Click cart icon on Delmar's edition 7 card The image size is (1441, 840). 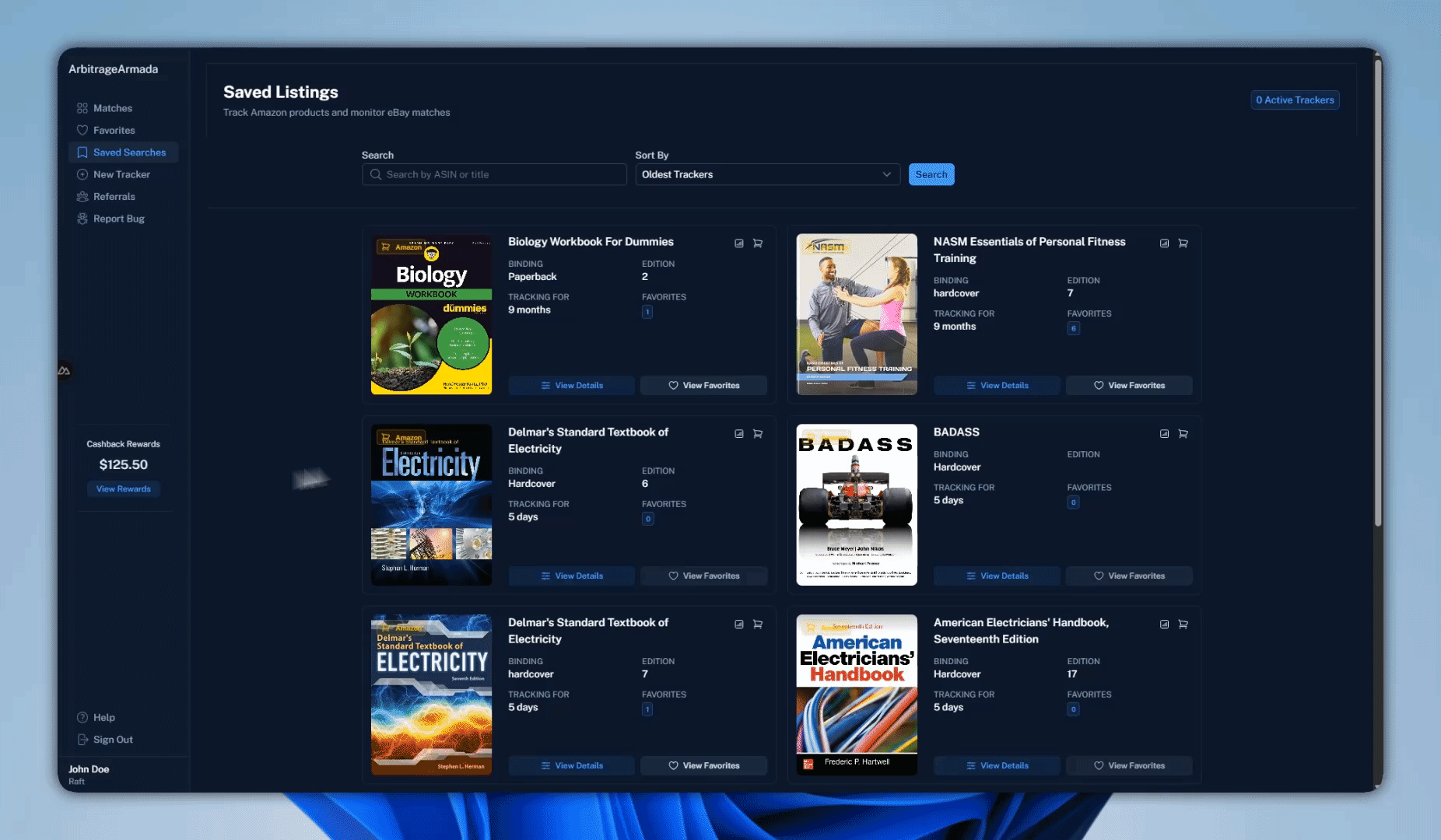tap(758, 625)
